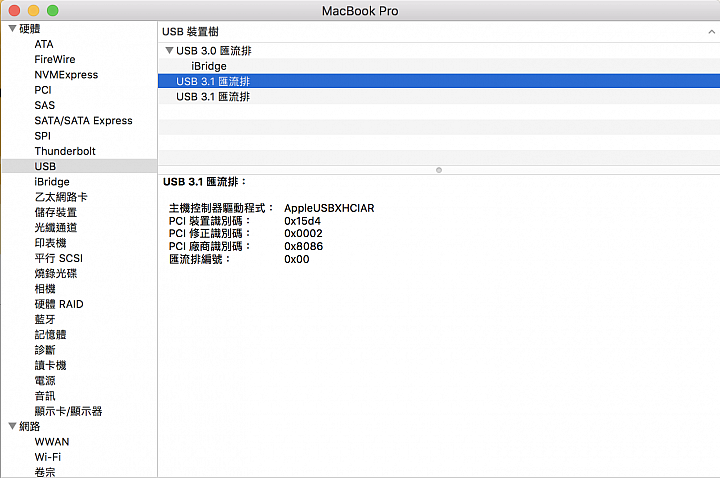Select 音訊 in the sidebar
The height and width of the screenshot is (478, 720).
click(x=45, y=396)
